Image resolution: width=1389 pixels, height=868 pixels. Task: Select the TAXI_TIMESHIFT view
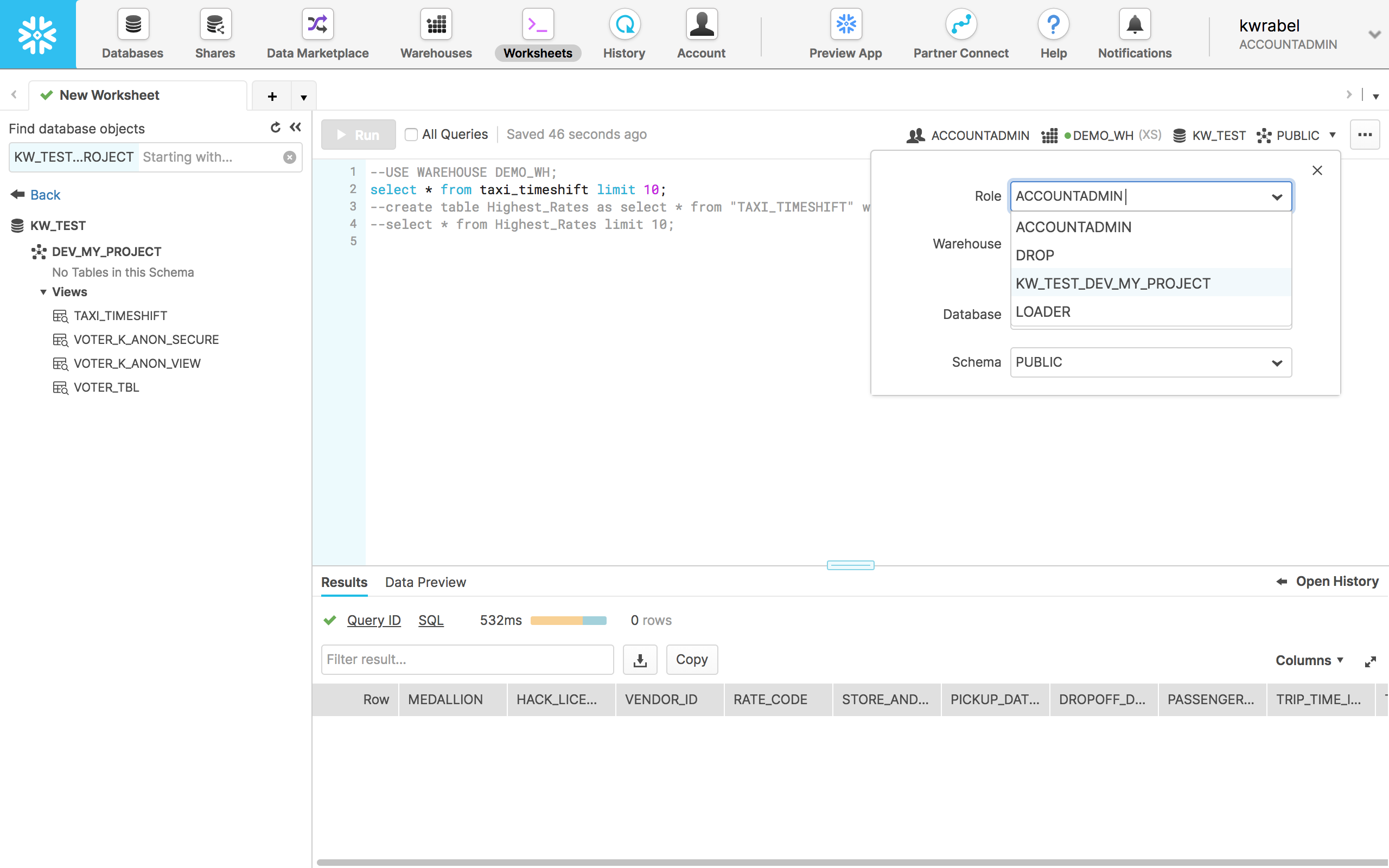120,316
